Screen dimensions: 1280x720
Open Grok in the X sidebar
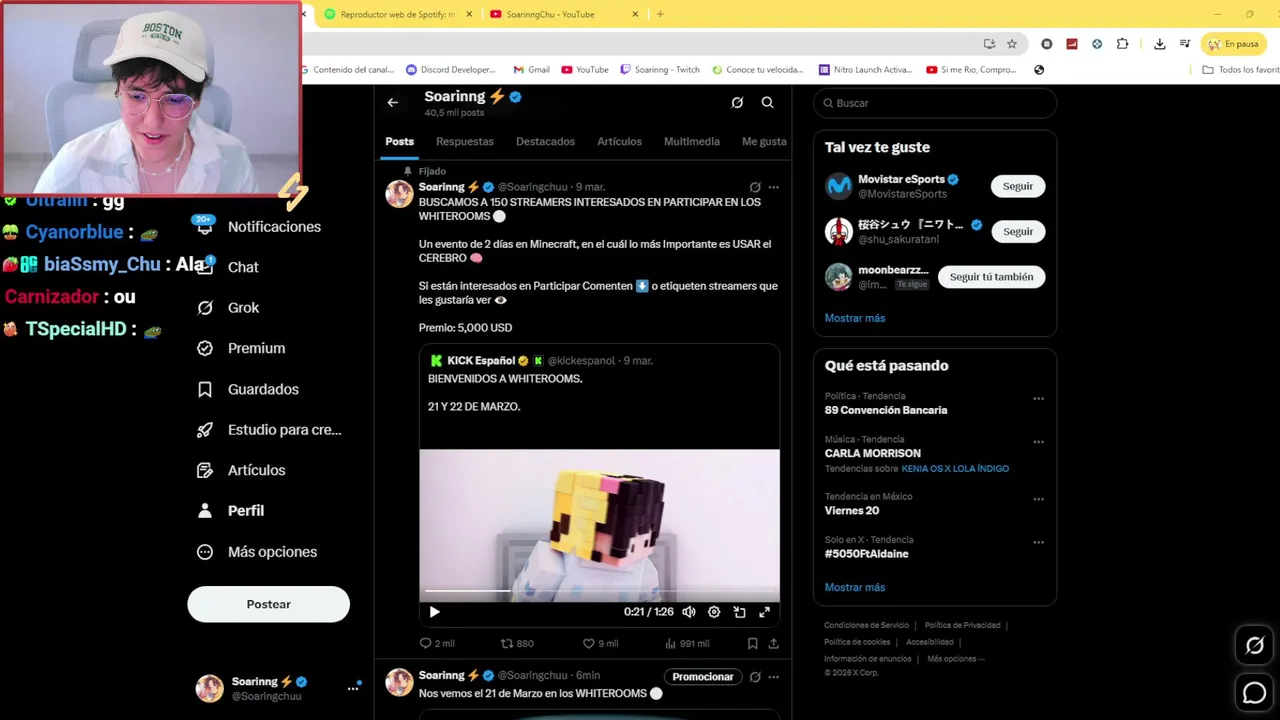click(x=228, y=308)
